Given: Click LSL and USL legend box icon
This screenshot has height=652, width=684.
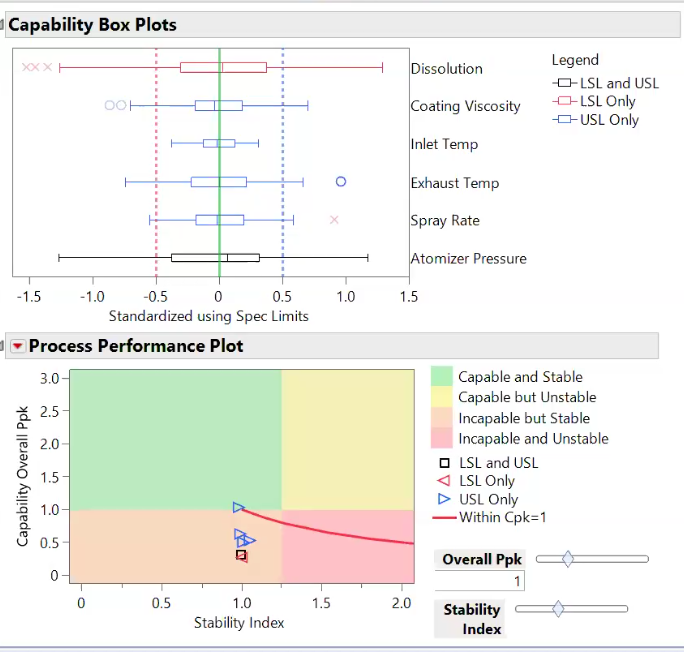Looking at the screenshot, I should pos(564,83).
